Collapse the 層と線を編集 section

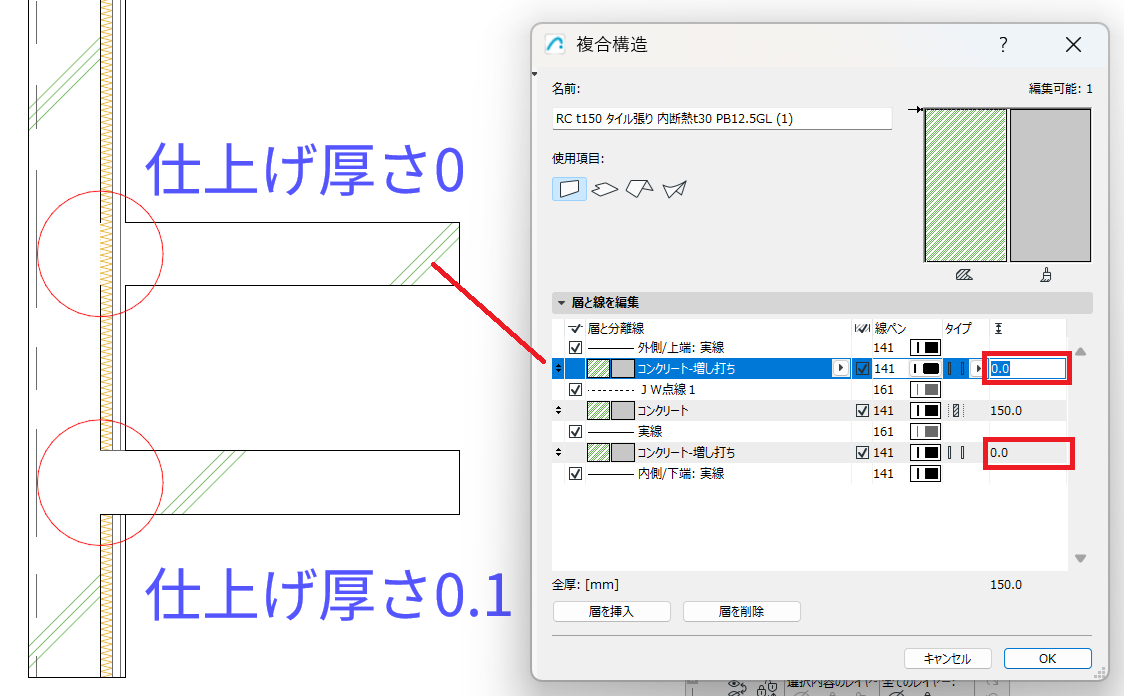tap(561, 302)
